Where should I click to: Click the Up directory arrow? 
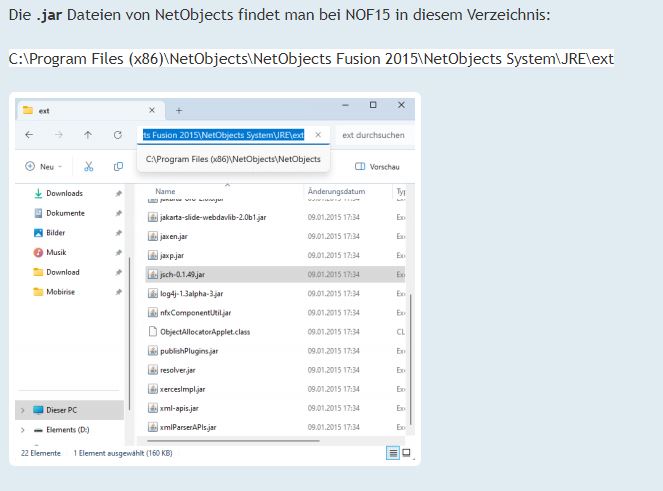pyautogui.click(x=88, y=135)
